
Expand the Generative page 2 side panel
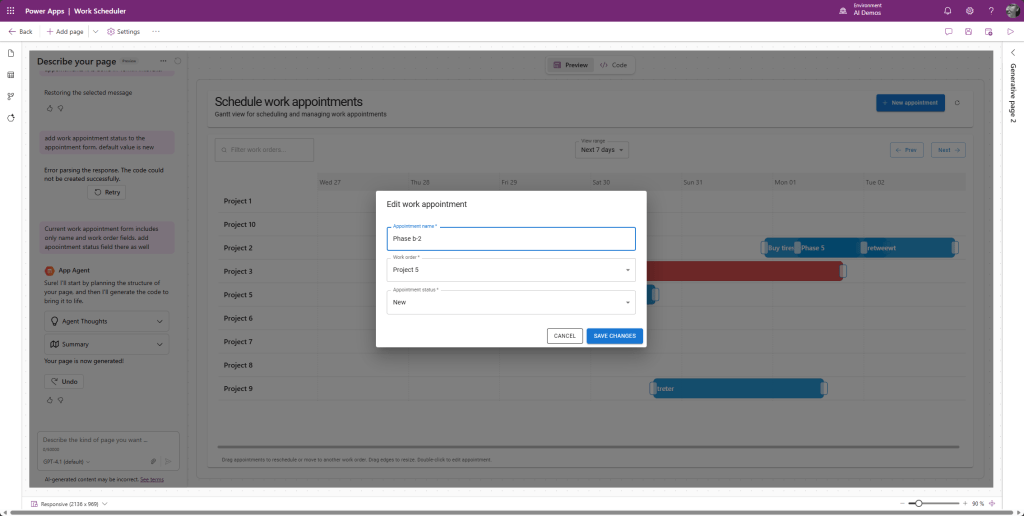[x=1012, y=53]
